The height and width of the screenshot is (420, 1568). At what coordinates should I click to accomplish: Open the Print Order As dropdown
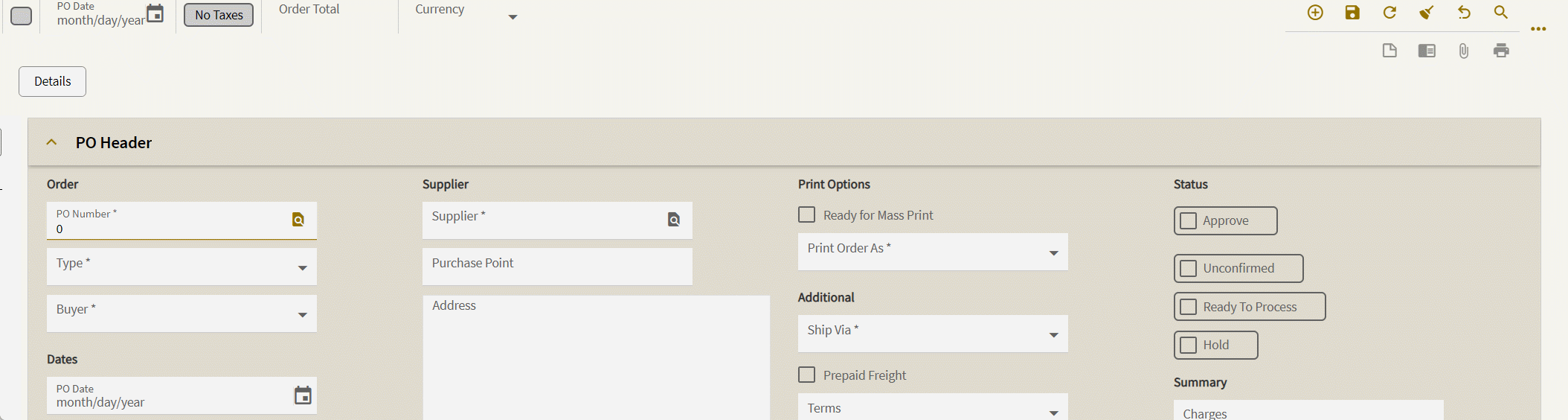(1053, 253)
